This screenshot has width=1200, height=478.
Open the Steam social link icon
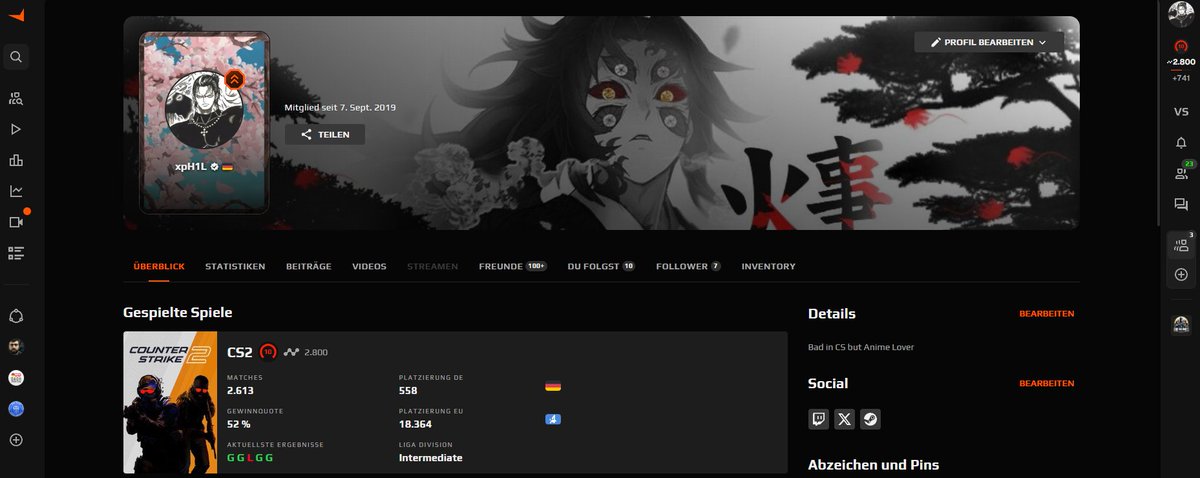(x=870, y=419)
